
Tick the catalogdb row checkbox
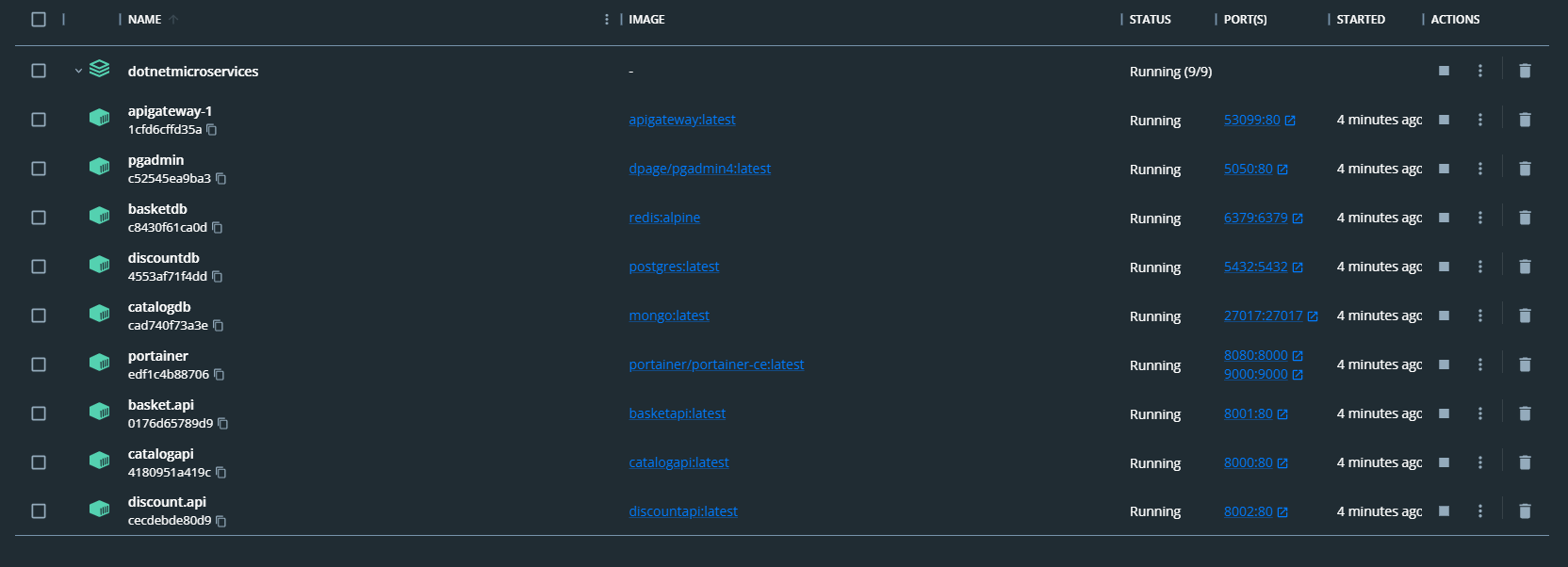(x=39, y=316)
